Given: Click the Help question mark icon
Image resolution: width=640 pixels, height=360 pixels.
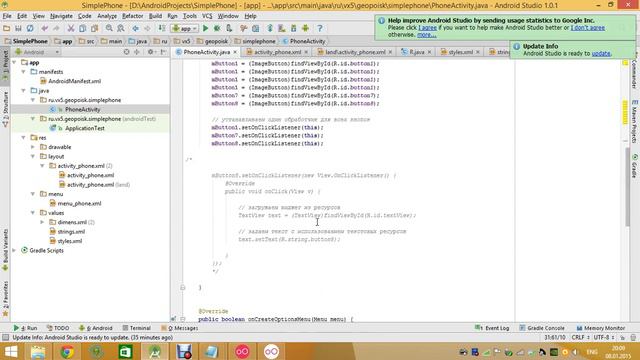Looking at the screenshot, I should 320,28.
